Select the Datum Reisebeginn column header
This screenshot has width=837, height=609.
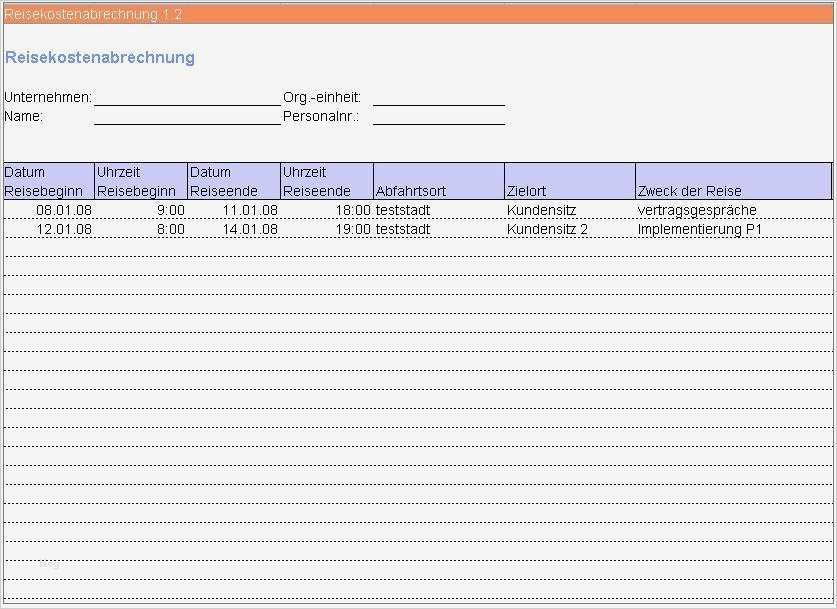46,181
